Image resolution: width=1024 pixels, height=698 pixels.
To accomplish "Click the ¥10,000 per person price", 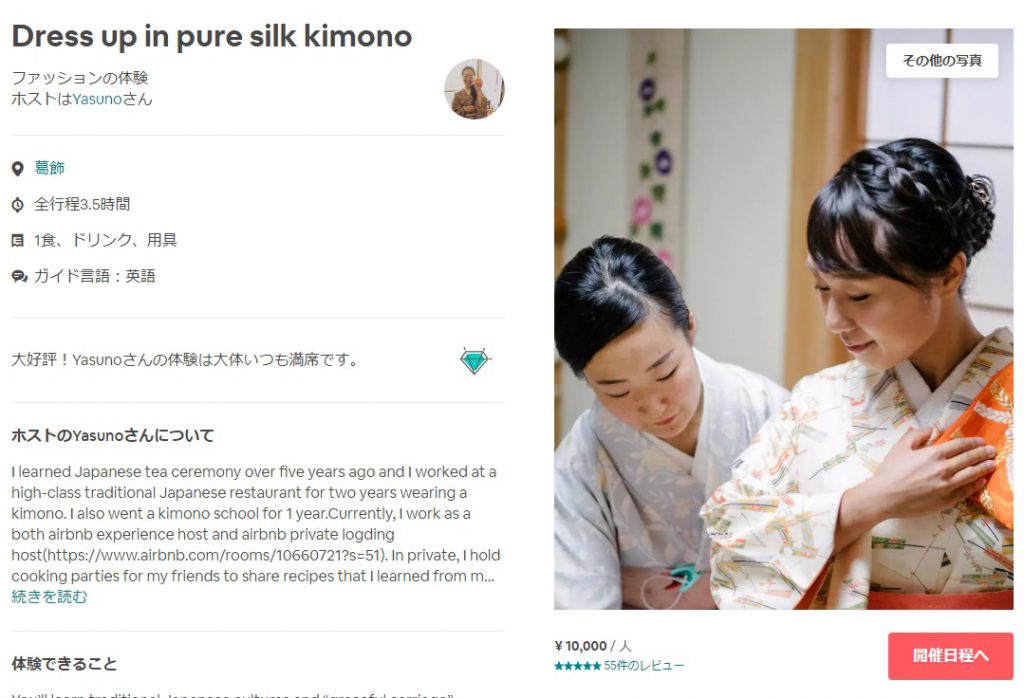I will coord(593,646).
